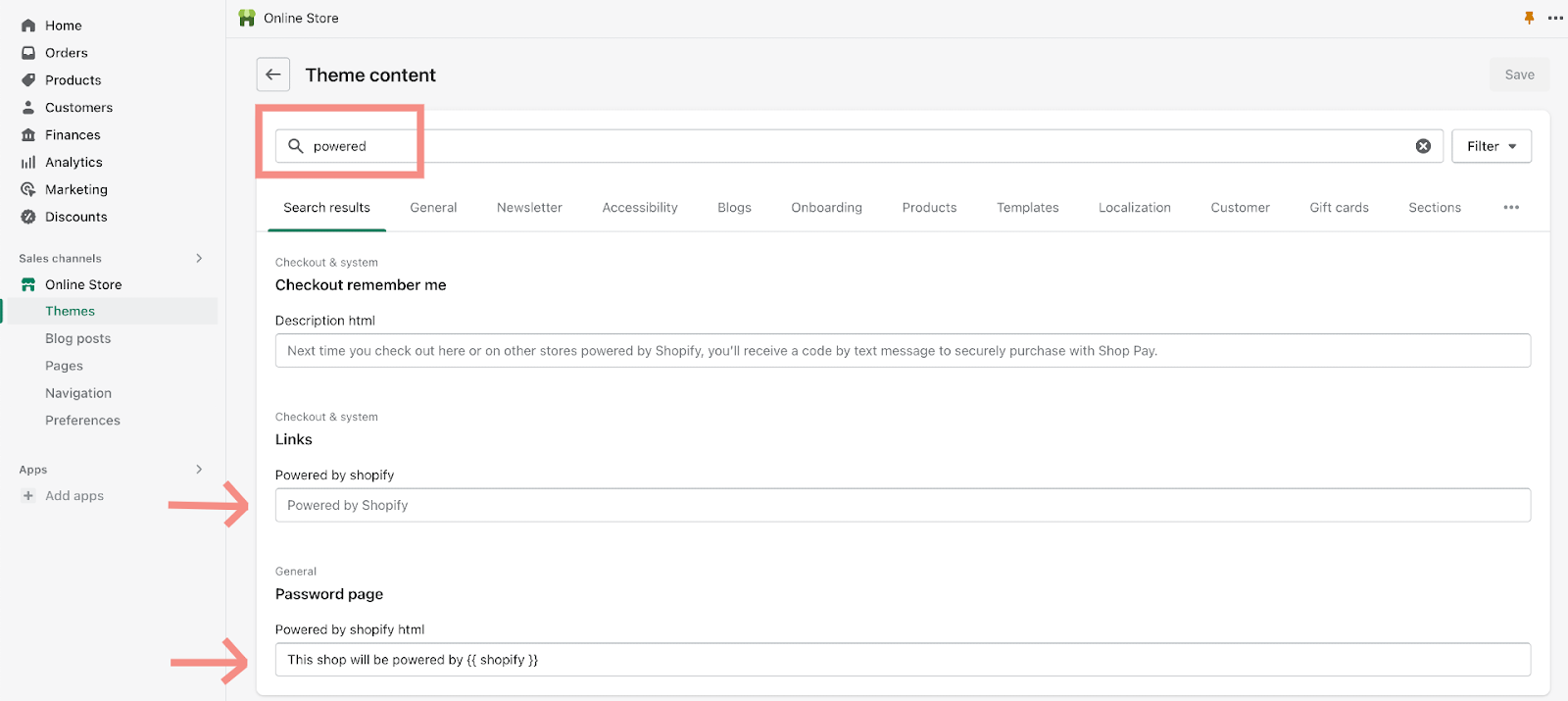Switch to the Newsletter tab
1568x701 pixels.
(x=529, y=208)
